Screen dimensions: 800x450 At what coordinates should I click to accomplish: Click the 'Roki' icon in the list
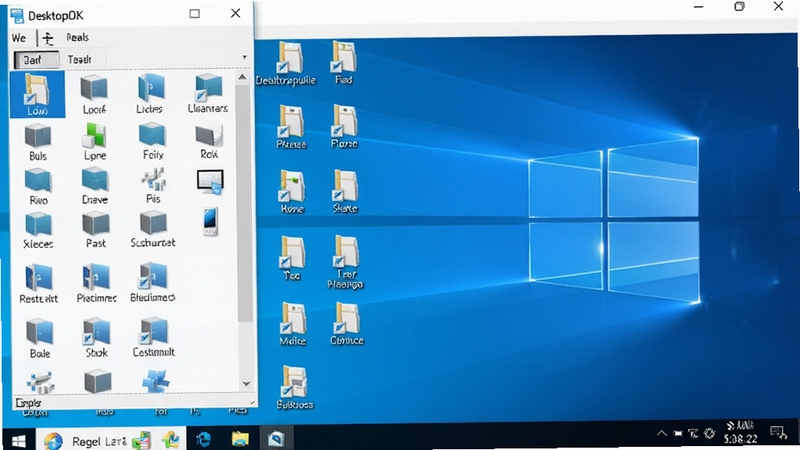click(209, 142)
